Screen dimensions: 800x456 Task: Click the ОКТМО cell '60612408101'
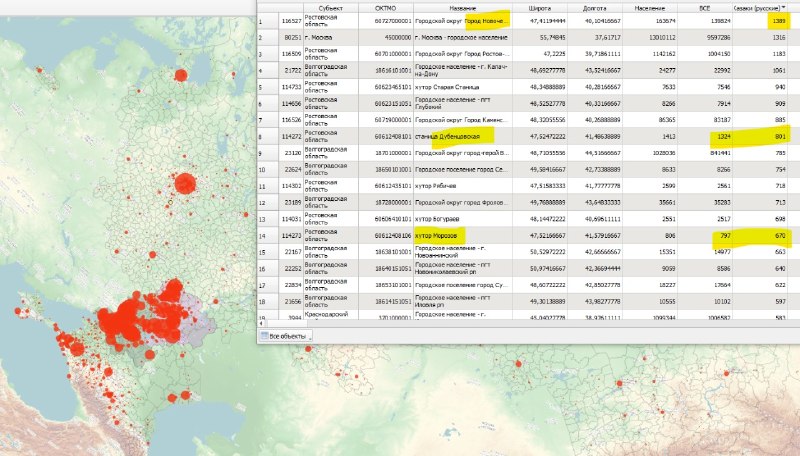(386, 137)
